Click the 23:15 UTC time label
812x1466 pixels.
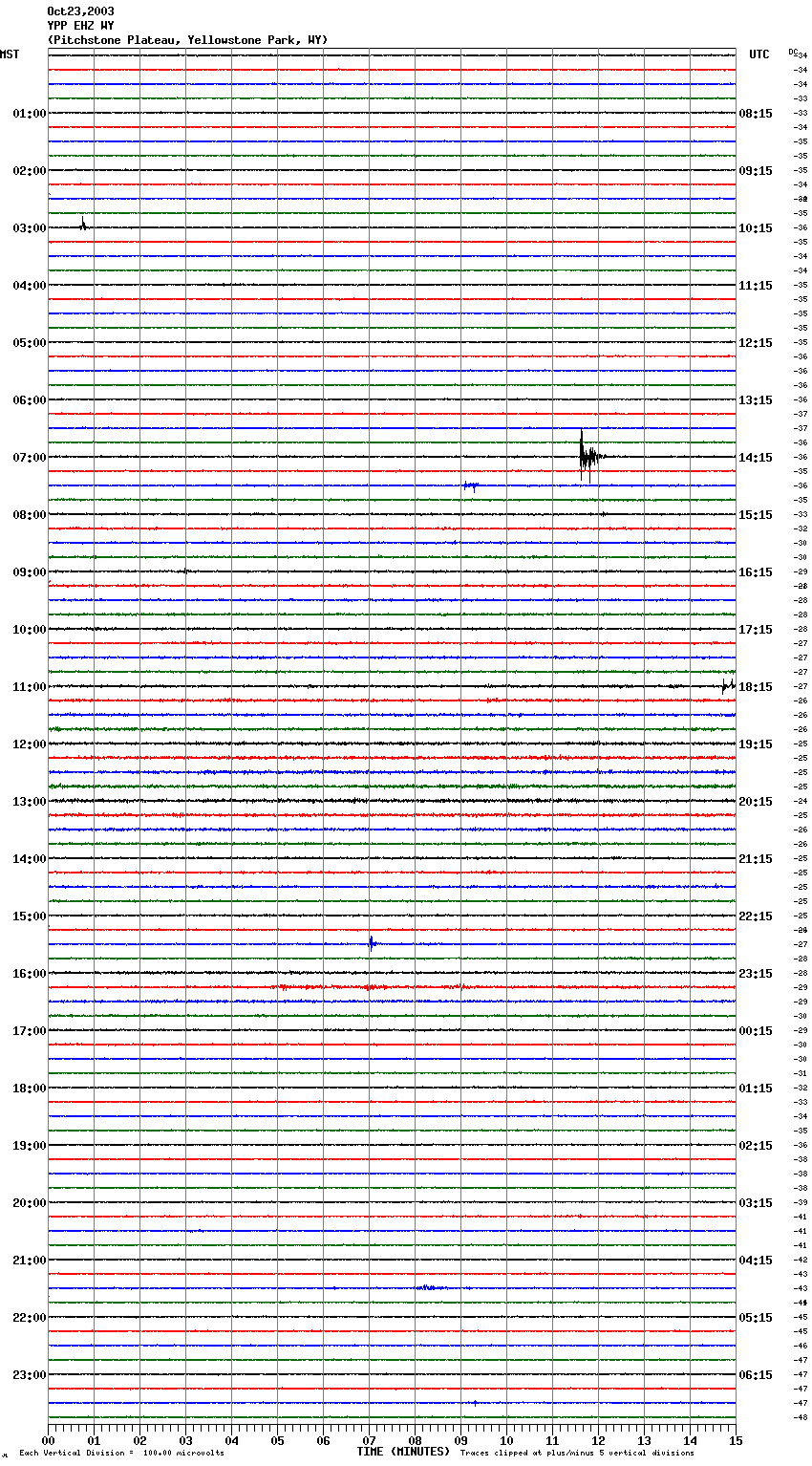click(x=756, y=974)
